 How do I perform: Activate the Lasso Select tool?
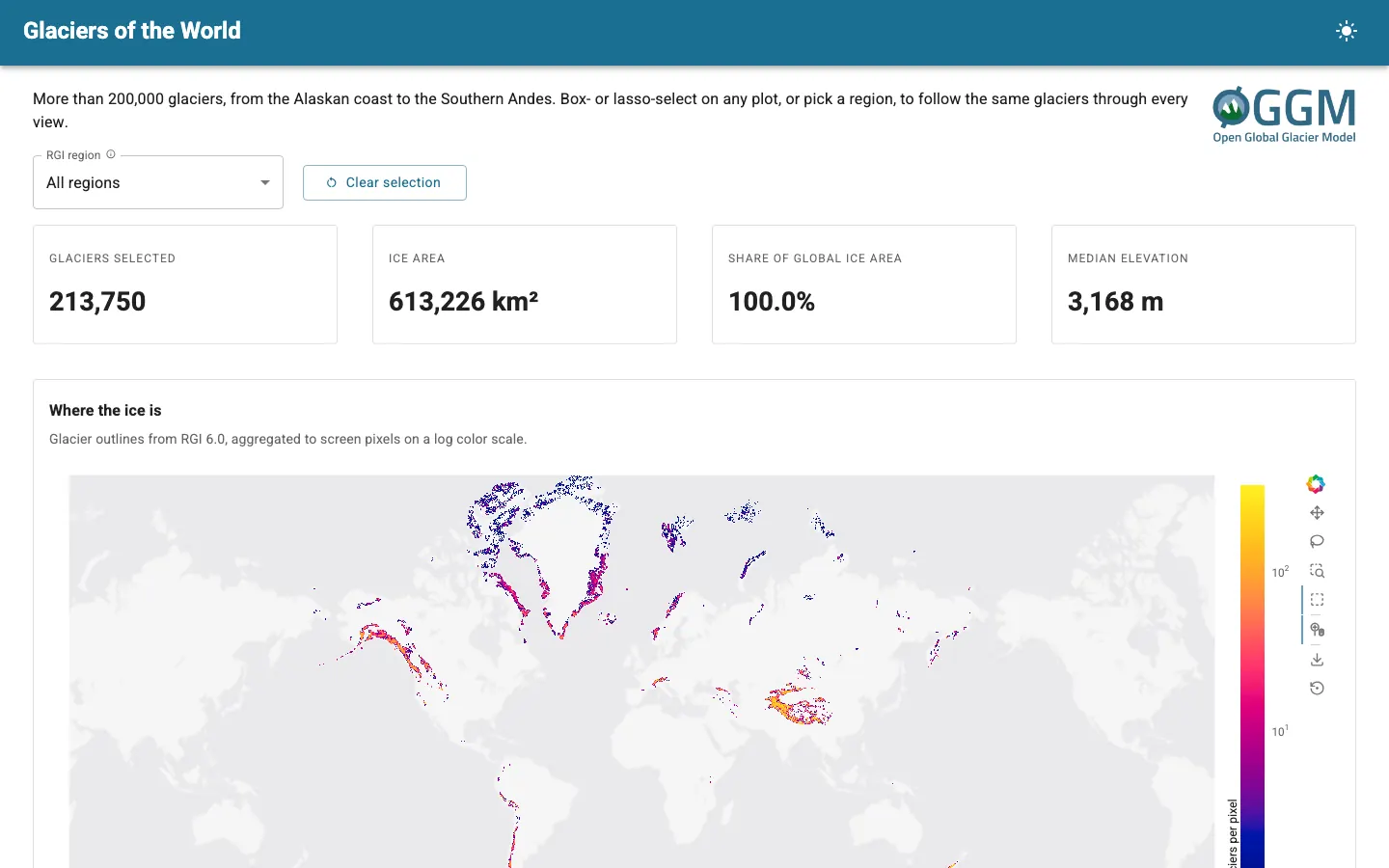click(x=1317, y=542)
